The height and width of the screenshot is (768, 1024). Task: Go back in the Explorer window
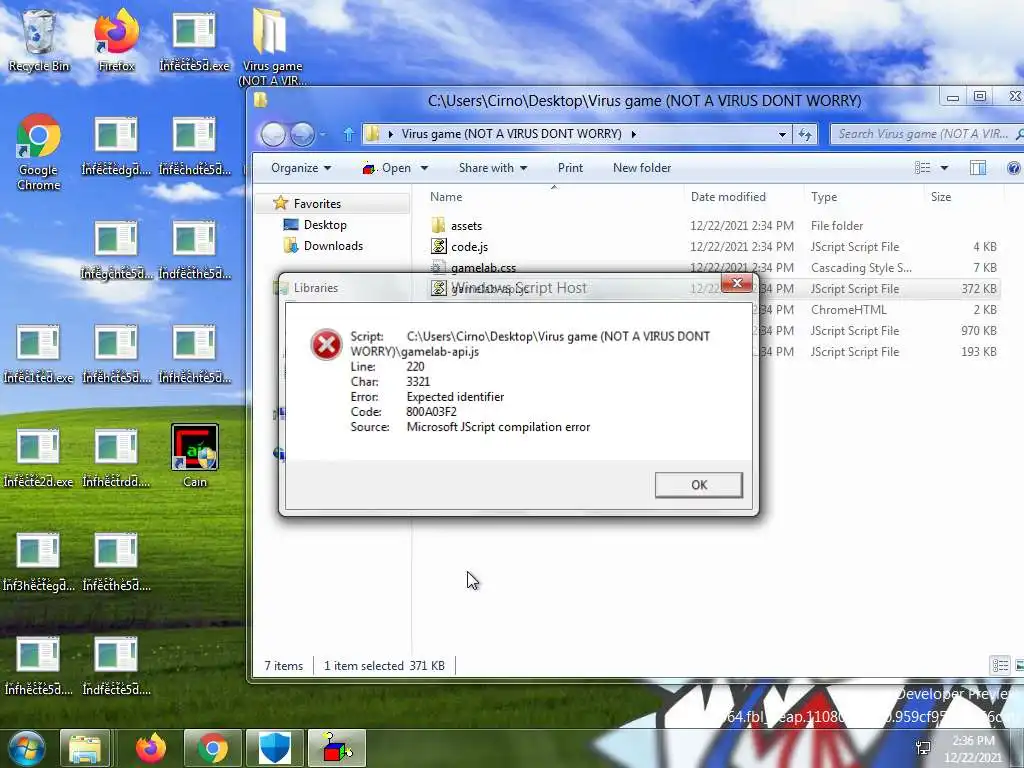[273, 135]
